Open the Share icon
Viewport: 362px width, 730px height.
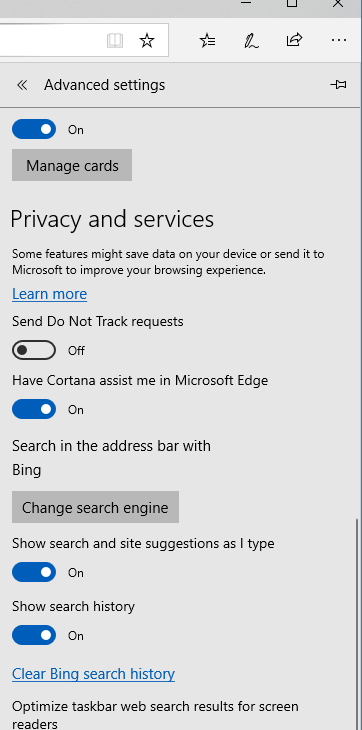coord(295,41)
